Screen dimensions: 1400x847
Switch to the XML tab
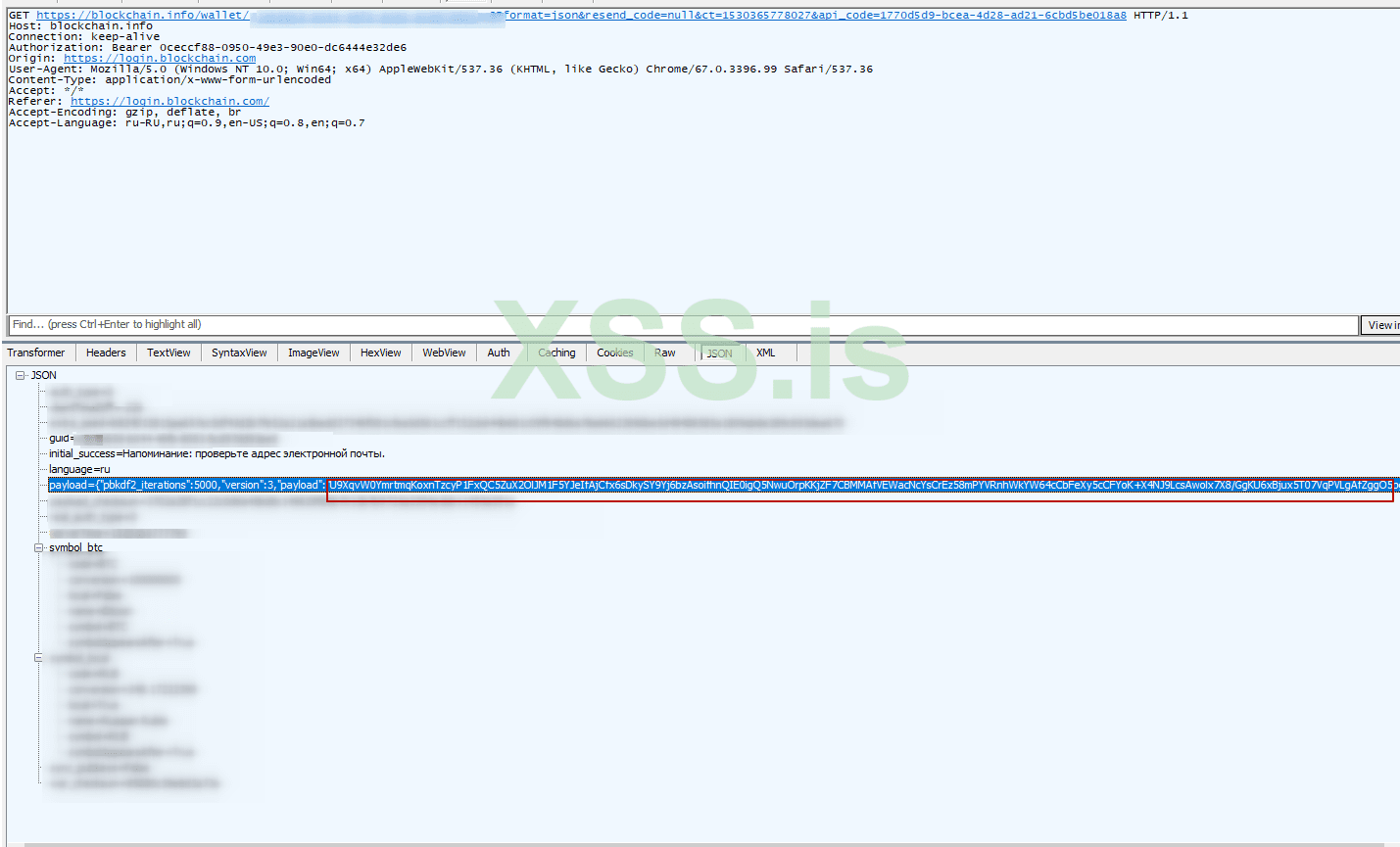[x=766, y=353]
